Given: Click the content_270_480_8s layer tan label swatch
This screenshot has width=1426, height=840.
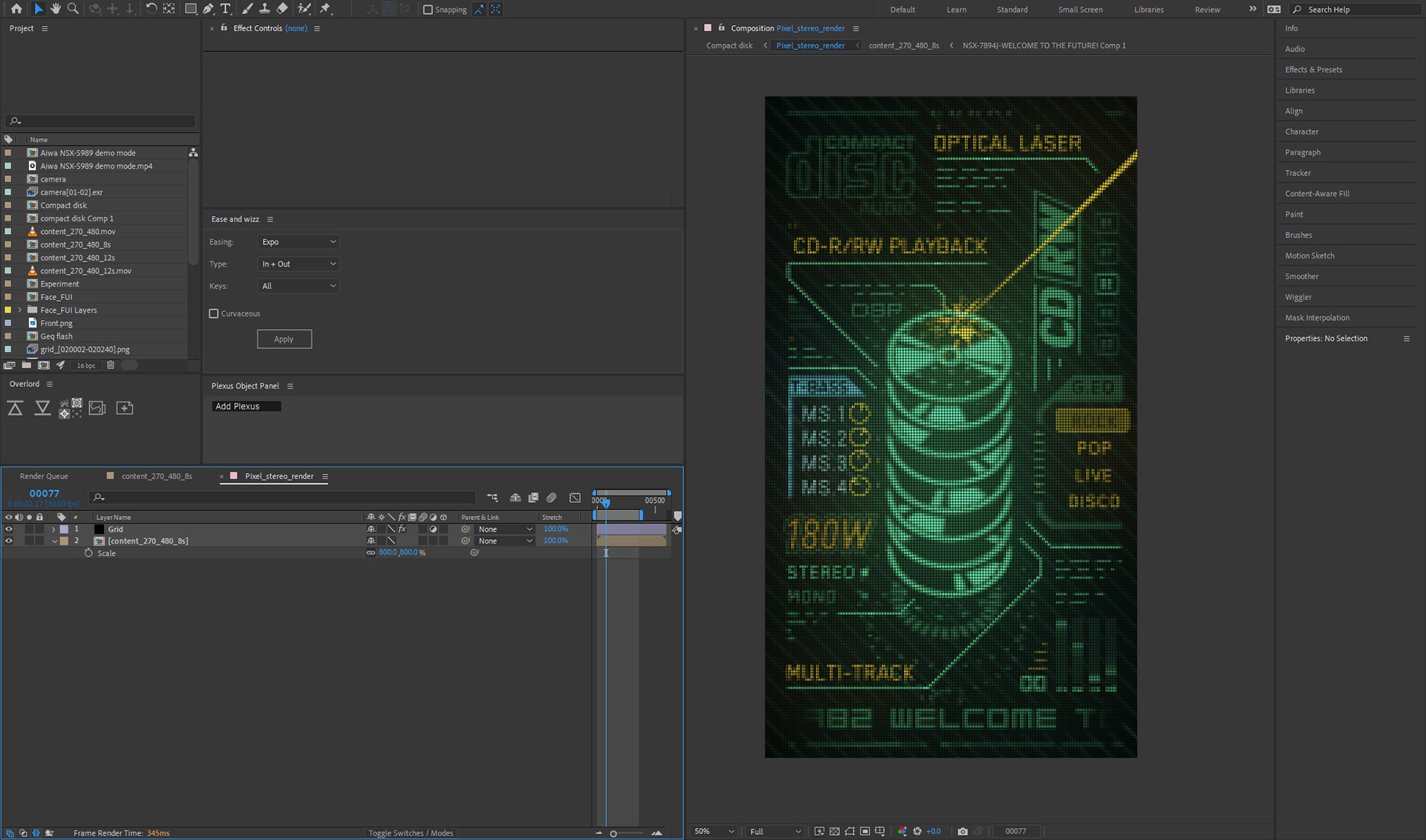Looking at the screenshot, I should (x=65, y=541).
